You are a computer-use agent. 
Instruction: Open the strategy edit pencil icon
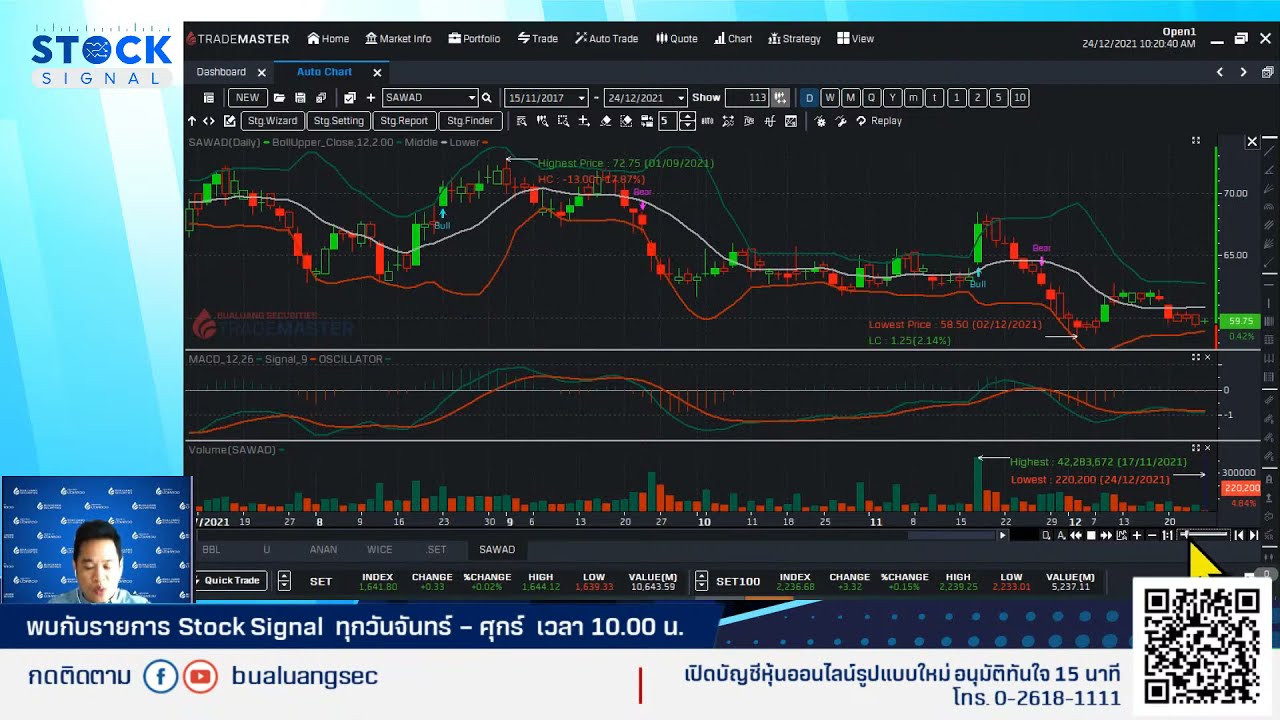click(229, 121)
